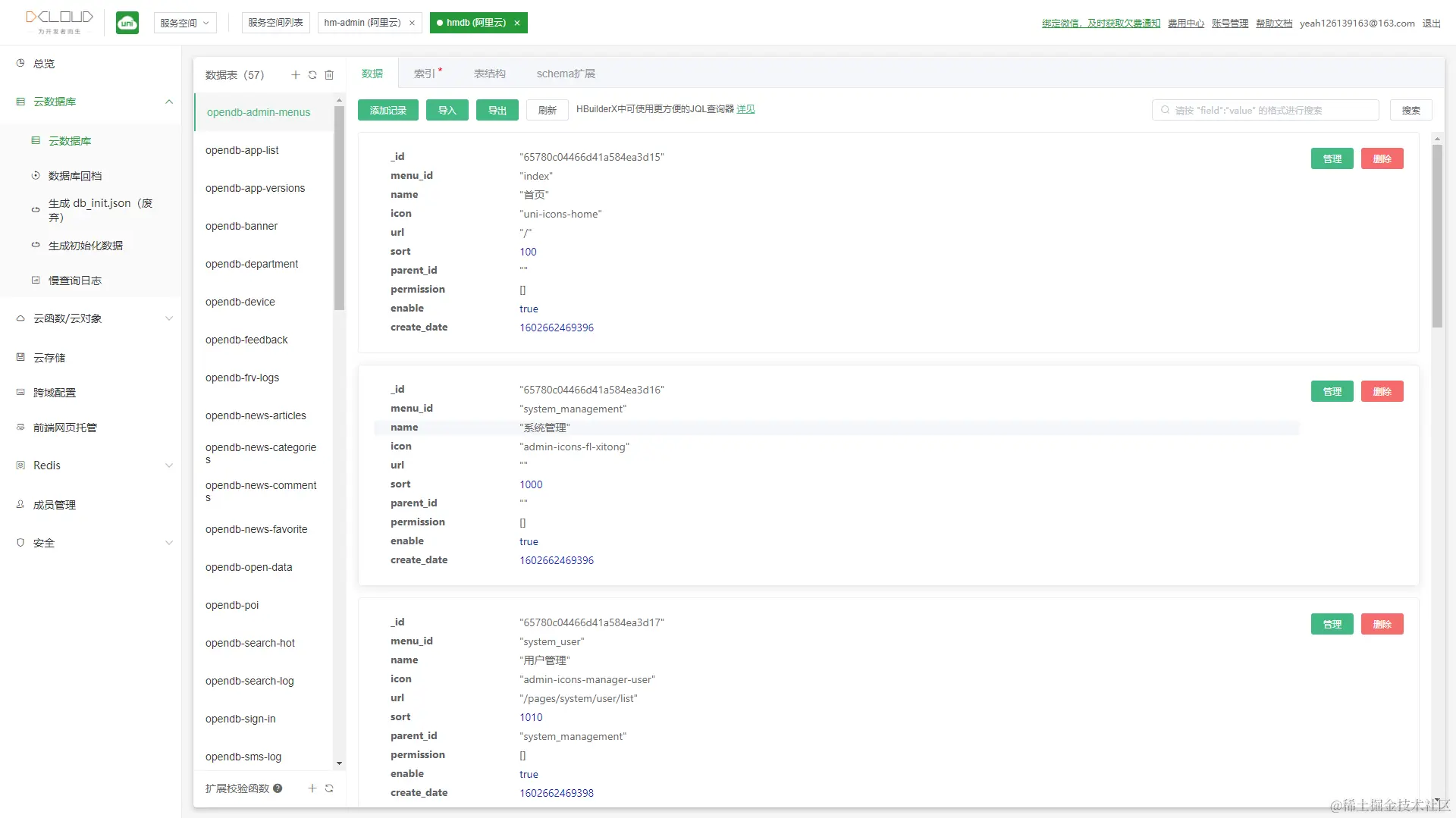Click 删除 for record ending 3d16

(x=1382, y=391)
